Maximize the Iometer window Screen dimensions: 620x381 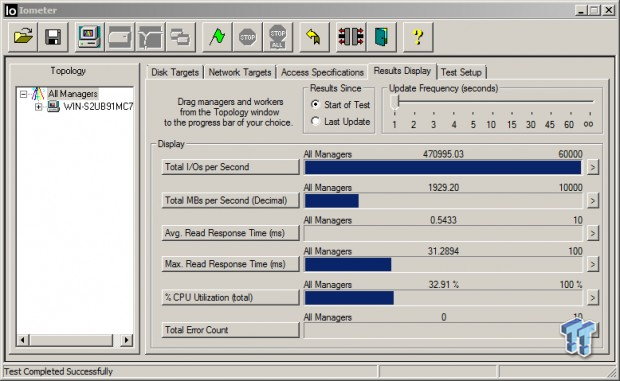pyautogui.click(x=594, y=10)
